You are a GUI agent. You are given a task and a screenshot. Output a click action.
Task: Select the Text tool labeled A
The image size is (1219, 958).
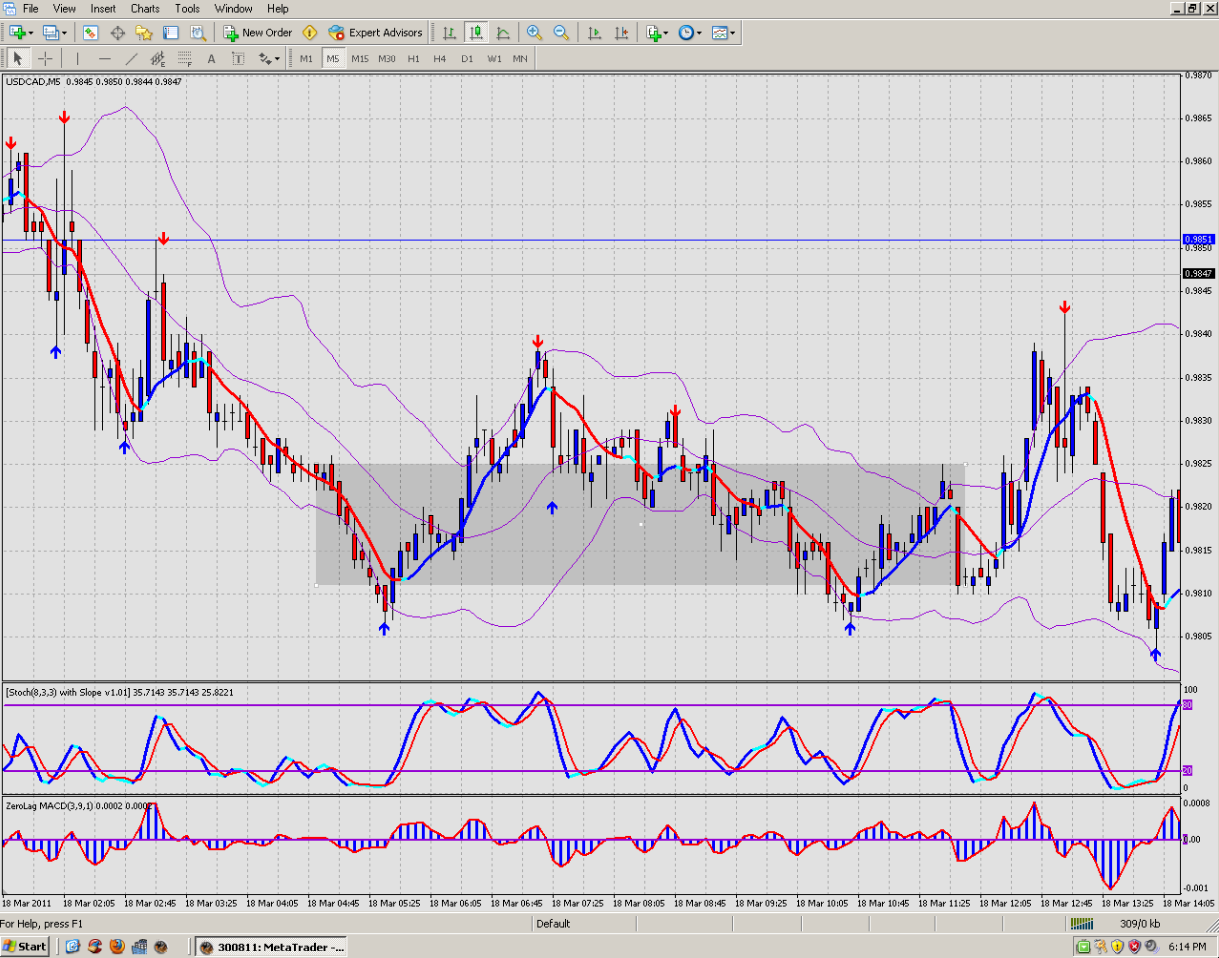(x=211, y=58)
